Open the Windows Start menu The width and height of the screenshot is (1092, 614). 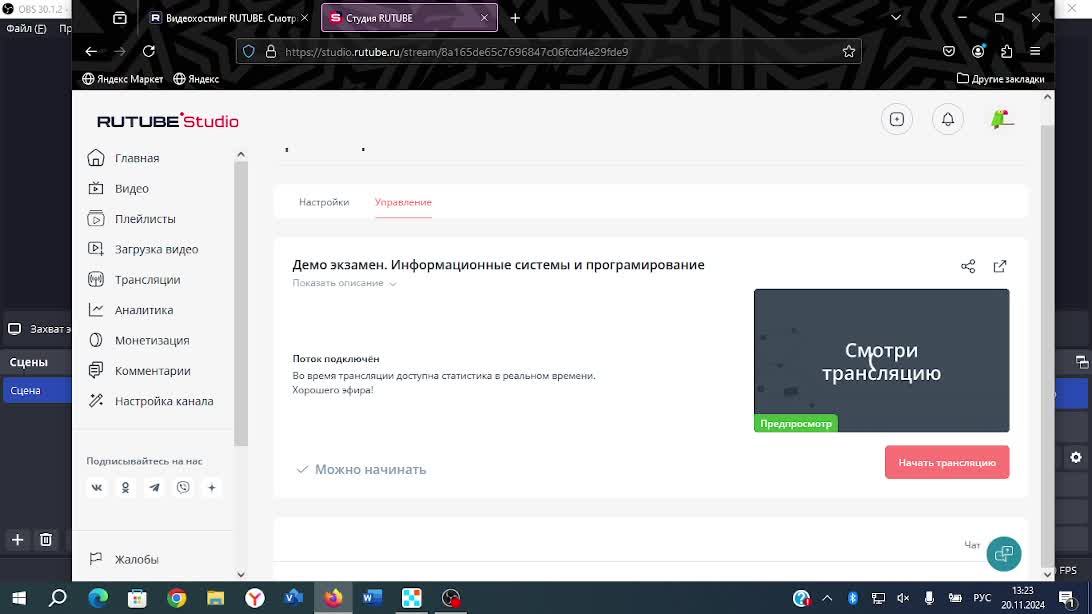[19, 598]
